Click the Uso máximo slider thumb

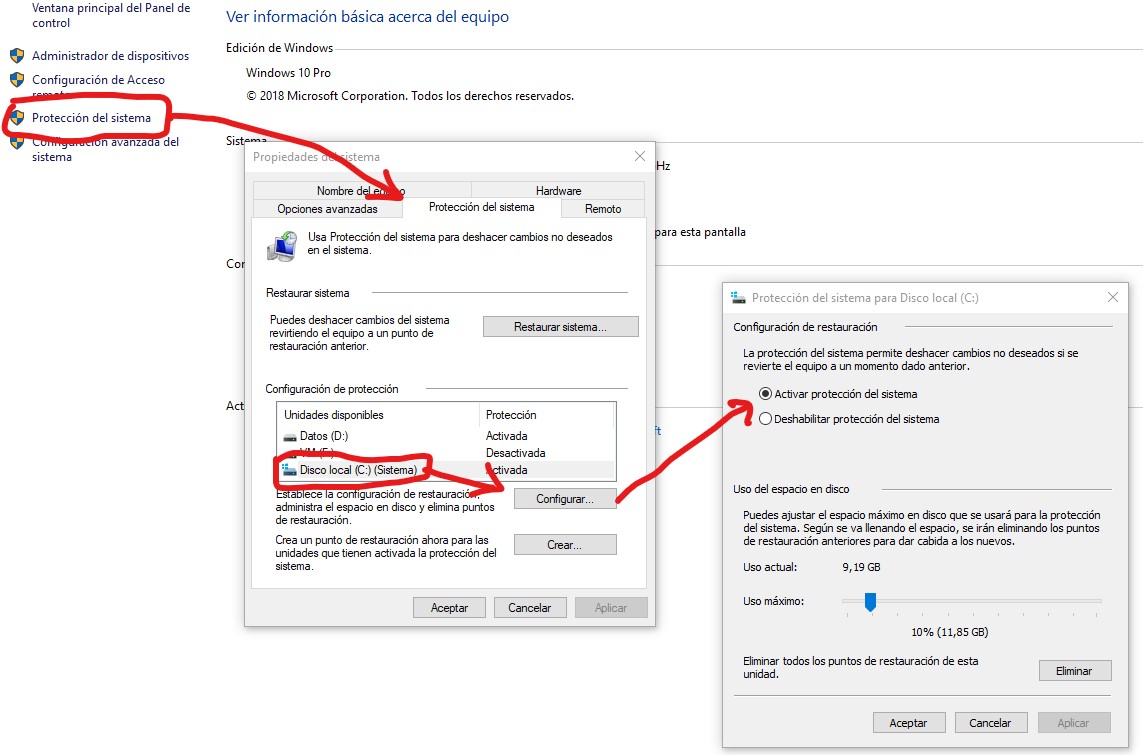870,601
